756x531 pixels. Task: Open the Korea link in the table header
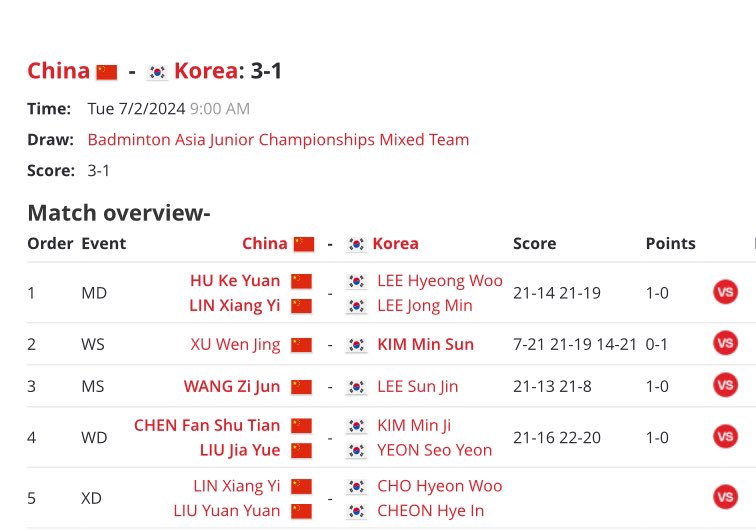[395, 243]
